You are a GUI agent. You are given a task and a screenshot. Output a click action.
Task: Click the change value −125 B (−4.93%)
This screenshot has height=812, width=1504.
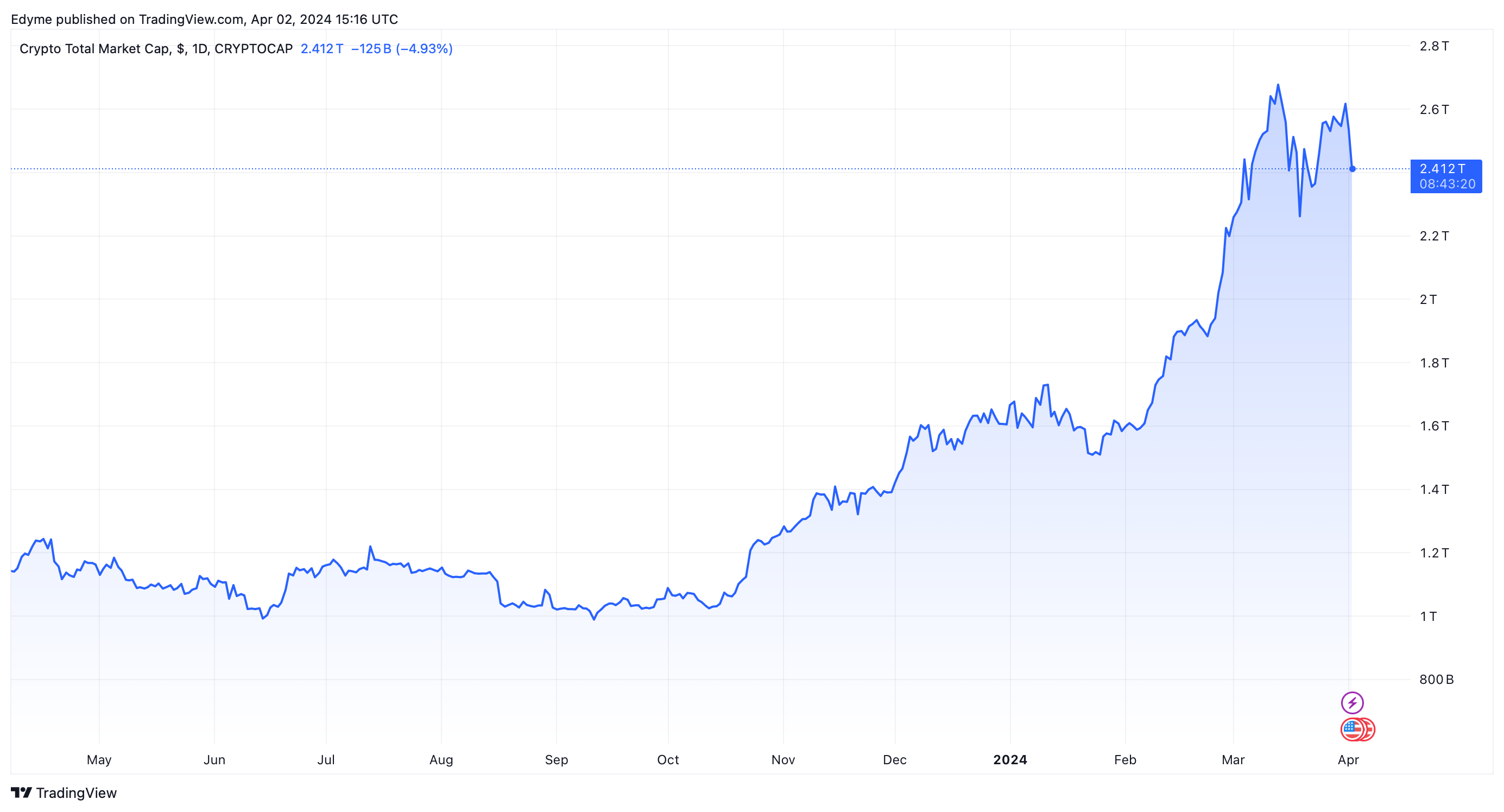[x=402, y=48]
